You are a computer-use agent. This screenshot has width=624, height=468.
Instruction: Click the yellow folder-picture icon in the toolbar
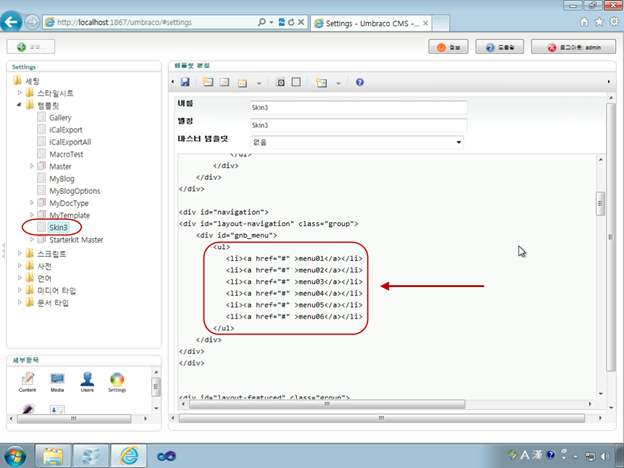click(x=321, y=82)
